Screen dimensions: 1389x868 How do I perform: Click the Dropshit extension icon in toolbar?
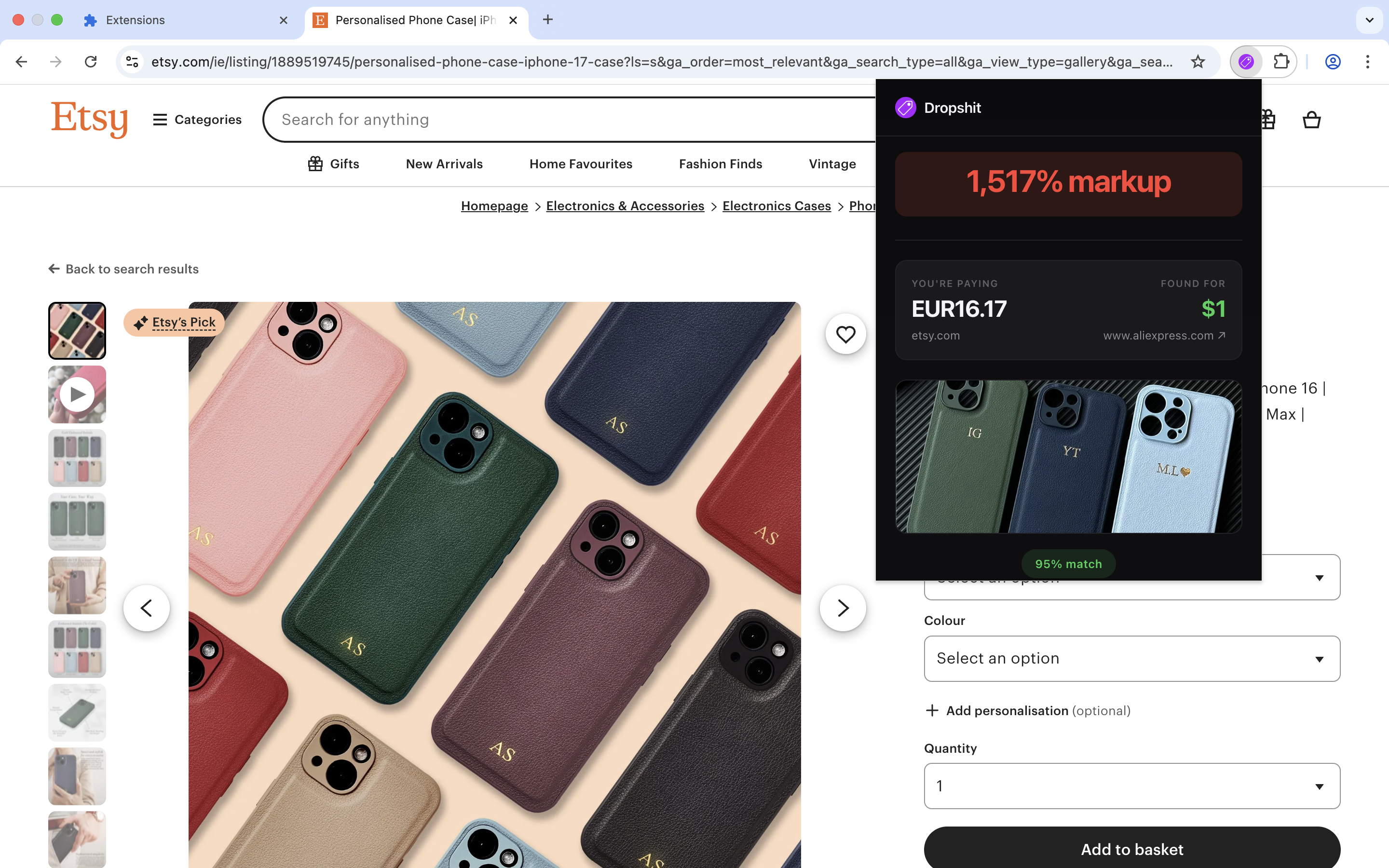pos(1245,61)
